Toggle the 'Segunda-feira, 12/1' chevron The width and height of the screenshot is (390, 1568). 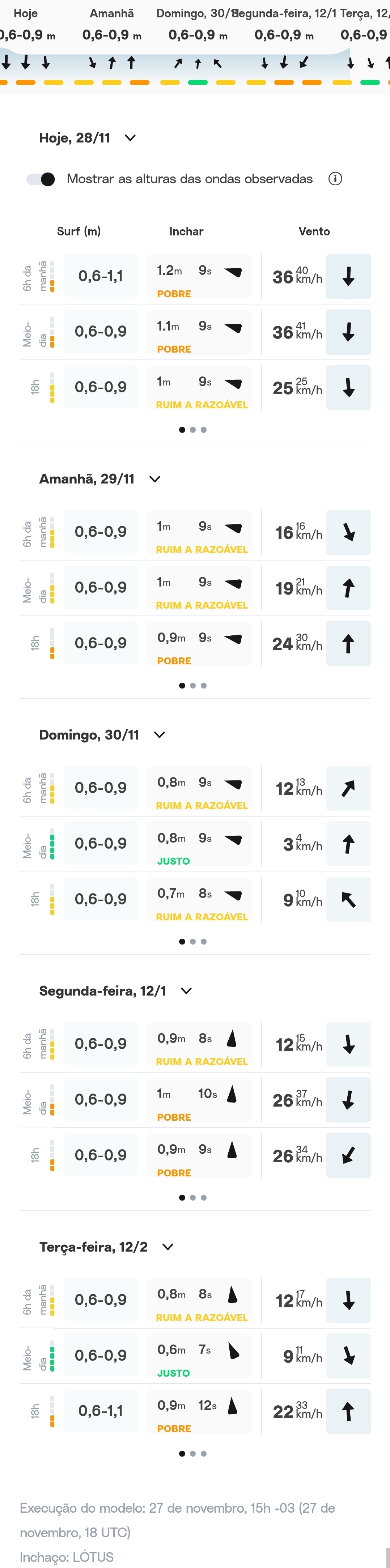point(186,991)
